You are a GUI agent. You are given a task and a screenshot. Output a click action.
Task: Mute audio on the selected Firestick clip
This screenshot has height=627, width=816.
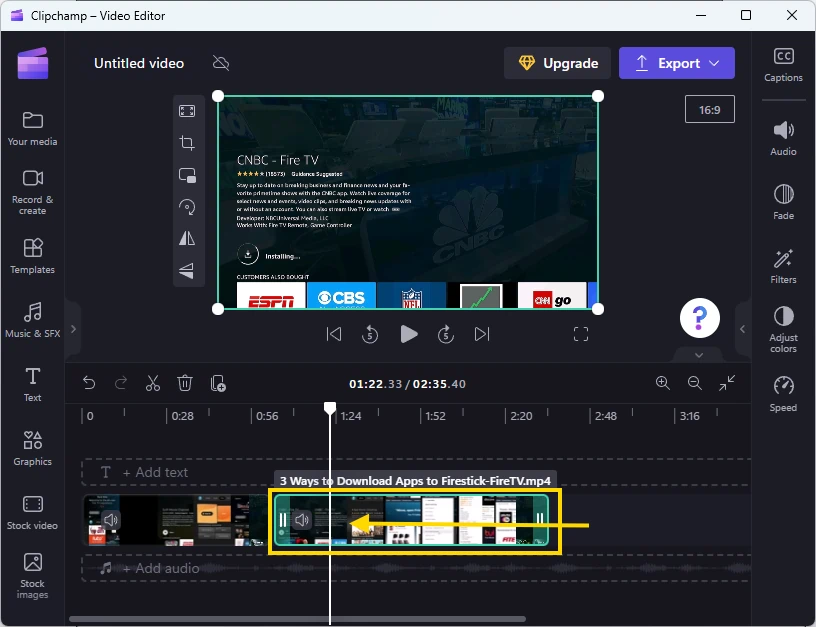302,519
